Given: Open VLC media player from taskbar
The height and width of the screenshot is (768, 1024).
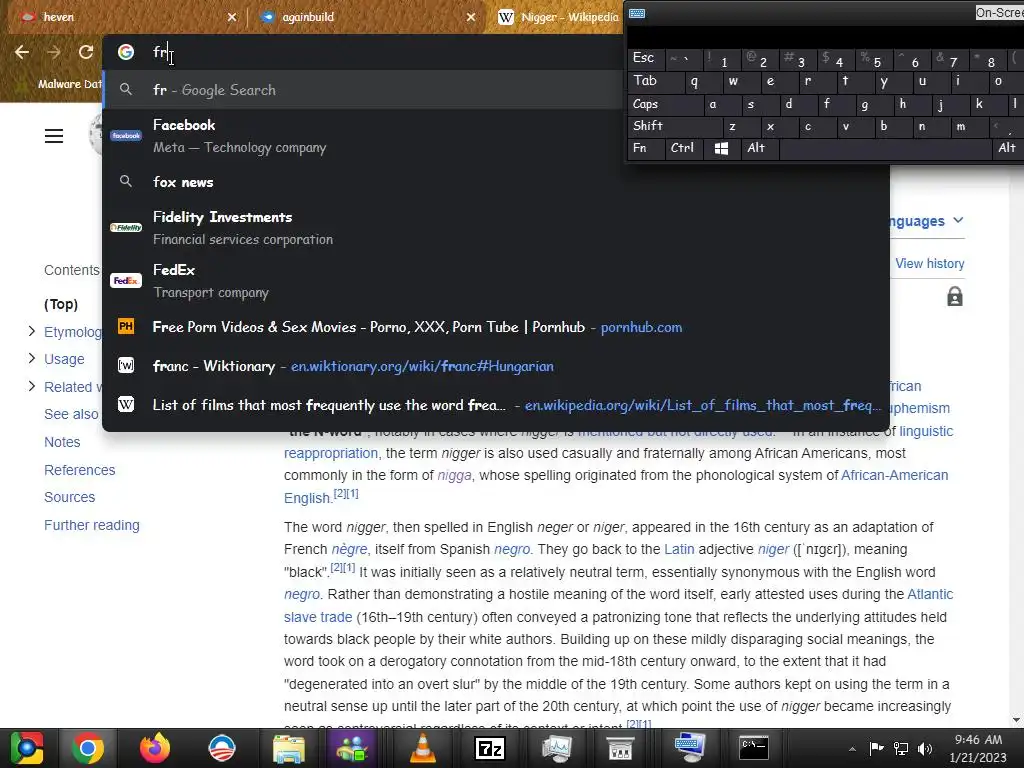Looking at the screenshot, I should click(x=423, y=748).
